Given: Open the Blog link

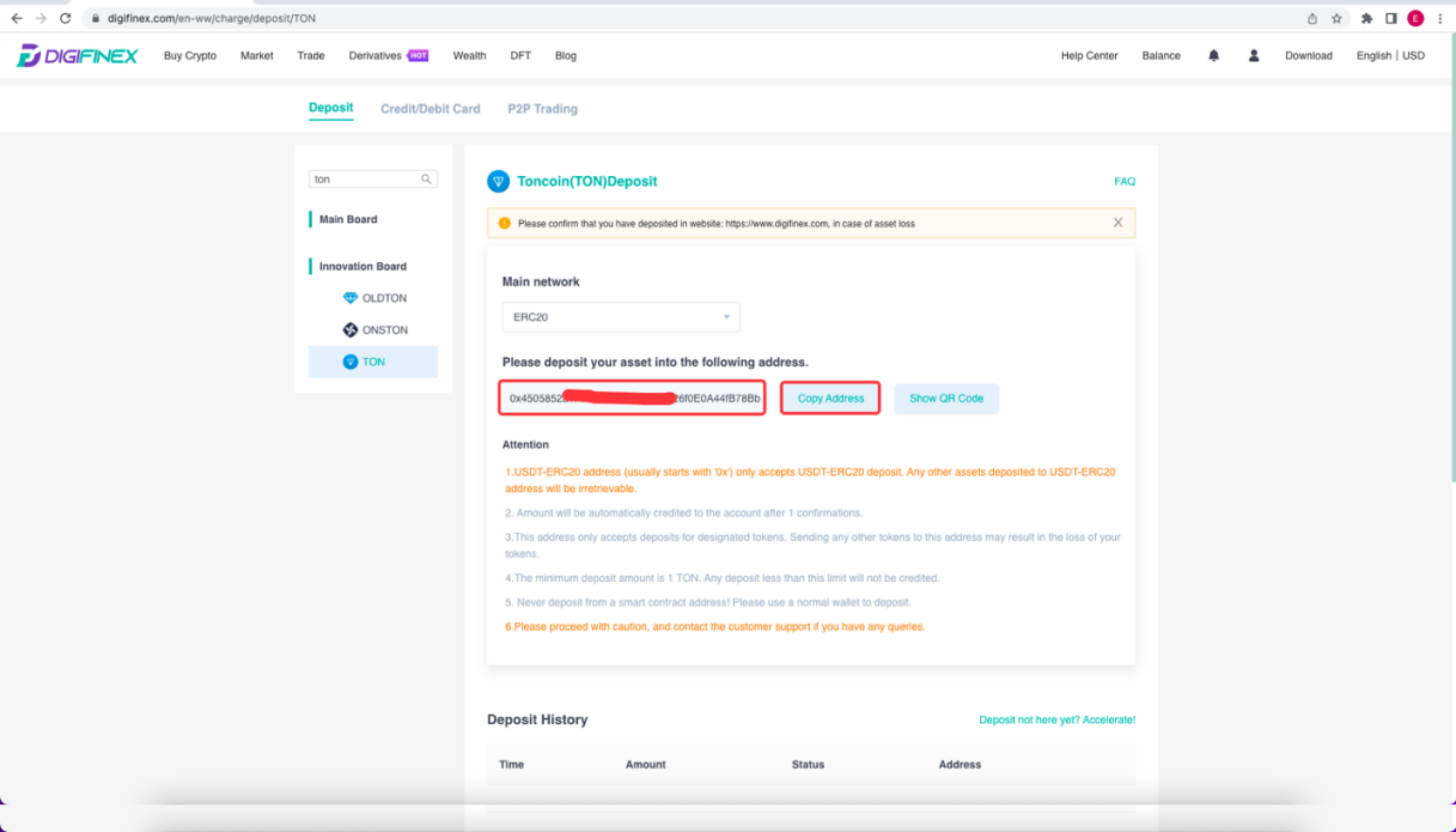Looking at the screenshot, I should [565, 55].
